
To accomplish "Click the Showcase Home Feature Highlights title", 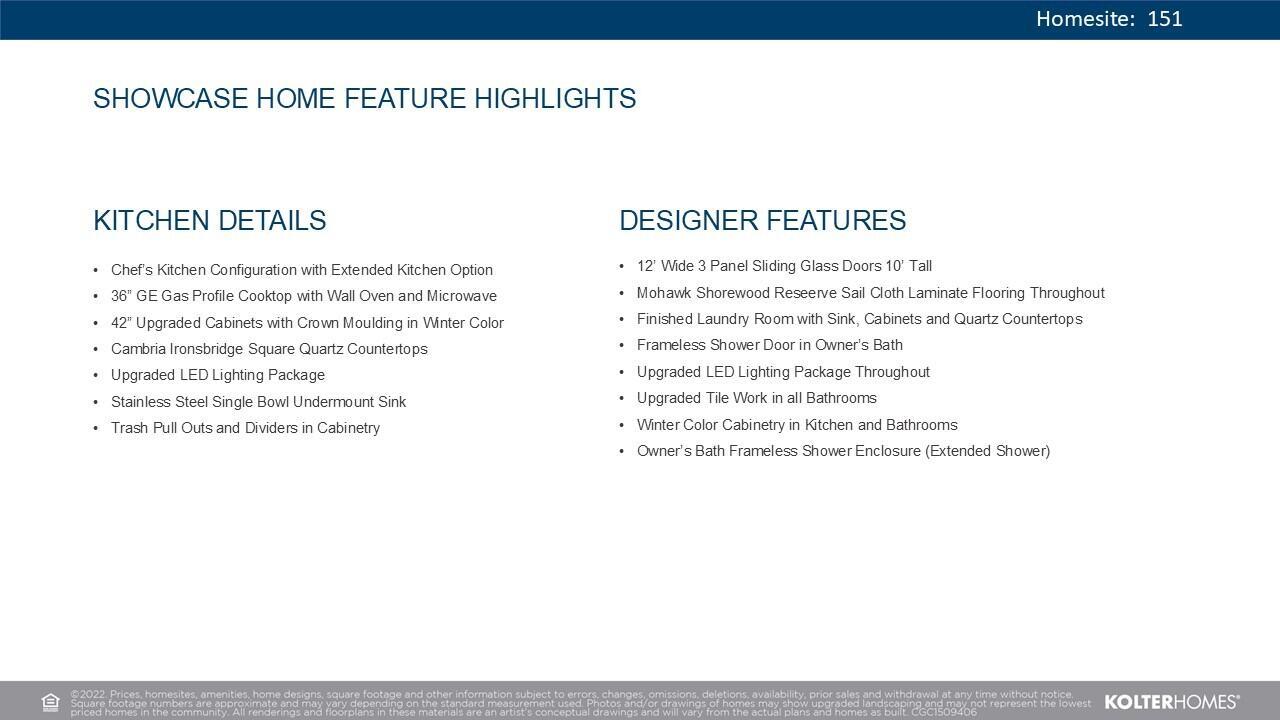I will (x=364, y=99).
